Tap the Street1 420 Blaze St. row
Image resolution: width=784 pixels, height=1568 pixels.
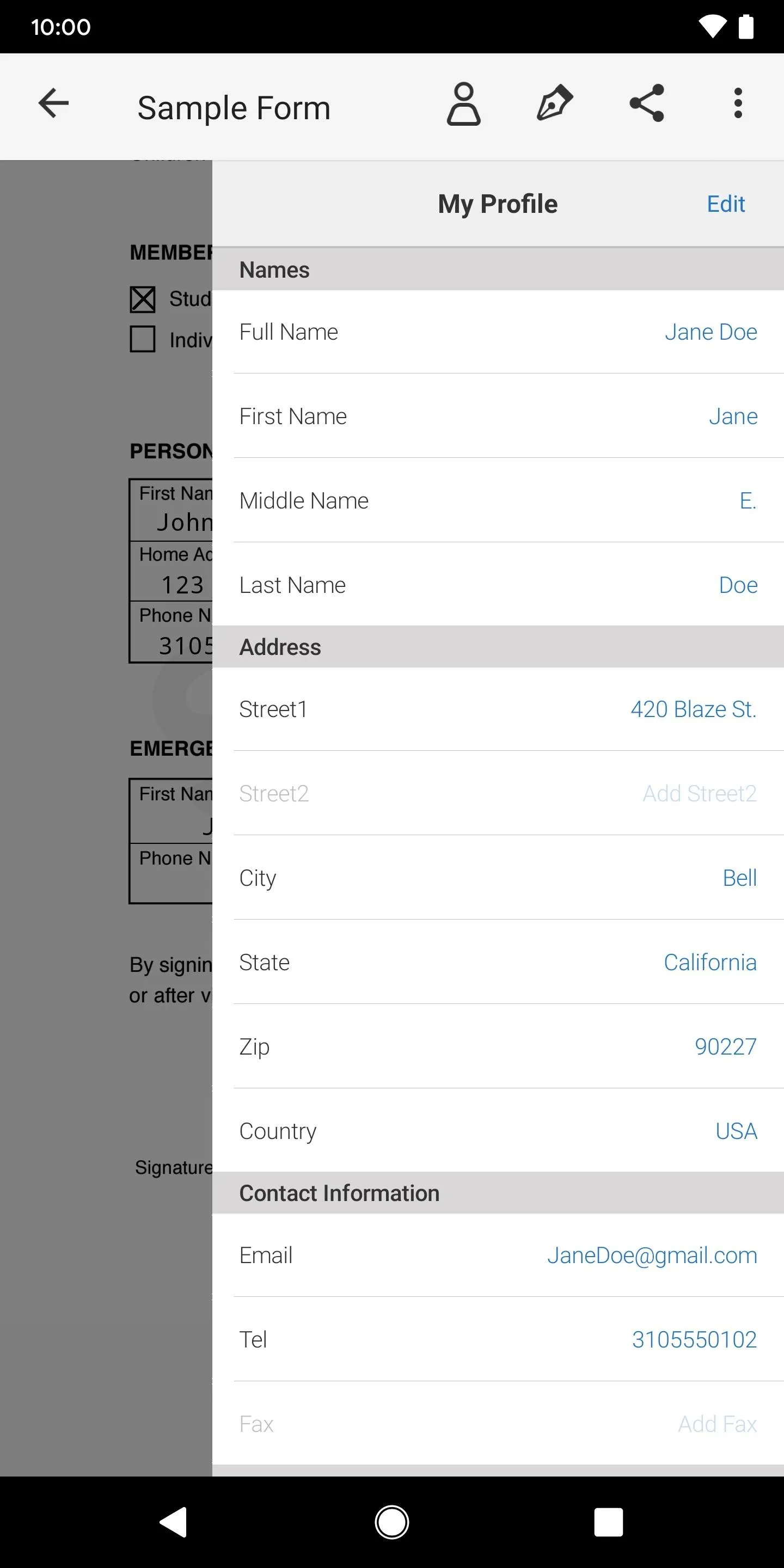498,709
